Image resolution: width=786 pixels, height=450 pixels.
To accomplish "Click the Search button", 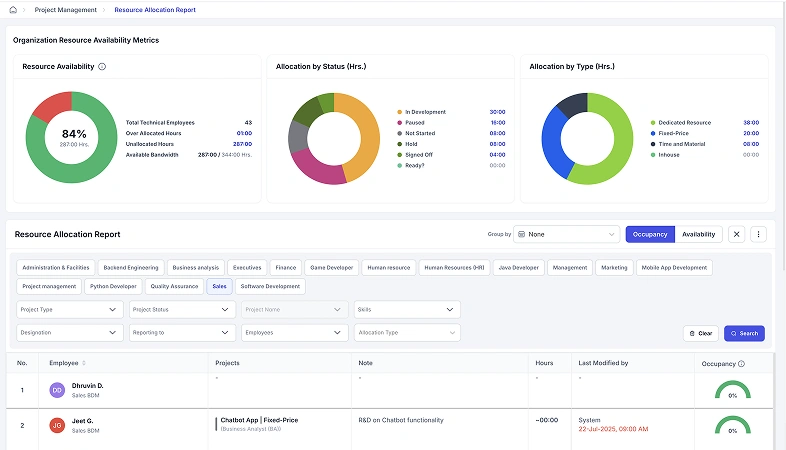I will (744, 333).
